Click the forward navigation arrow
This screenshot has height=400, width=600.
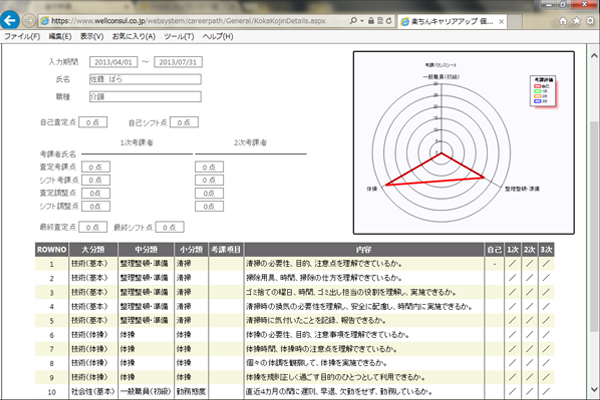click(29, 20)
